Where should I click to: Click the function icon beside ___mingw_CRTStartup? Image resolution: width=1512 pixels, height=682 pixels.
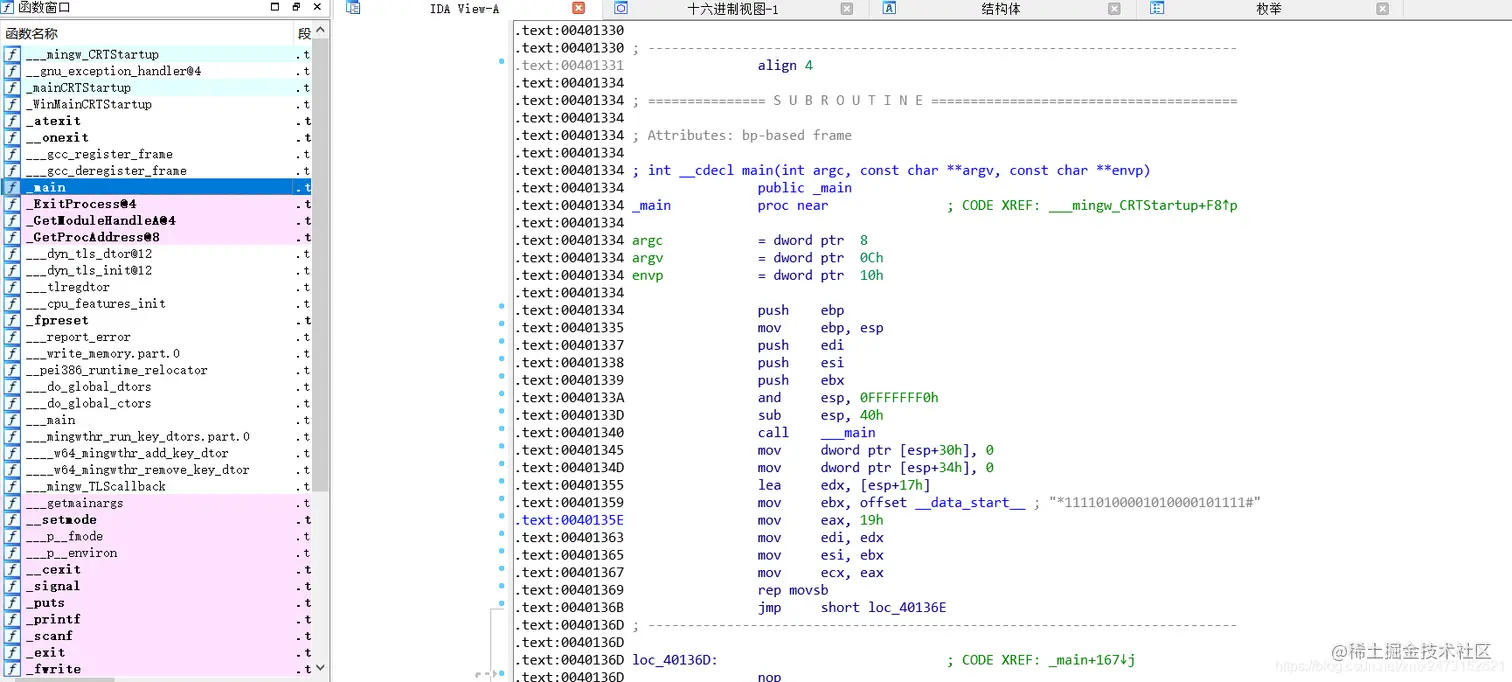click(12, 54)
